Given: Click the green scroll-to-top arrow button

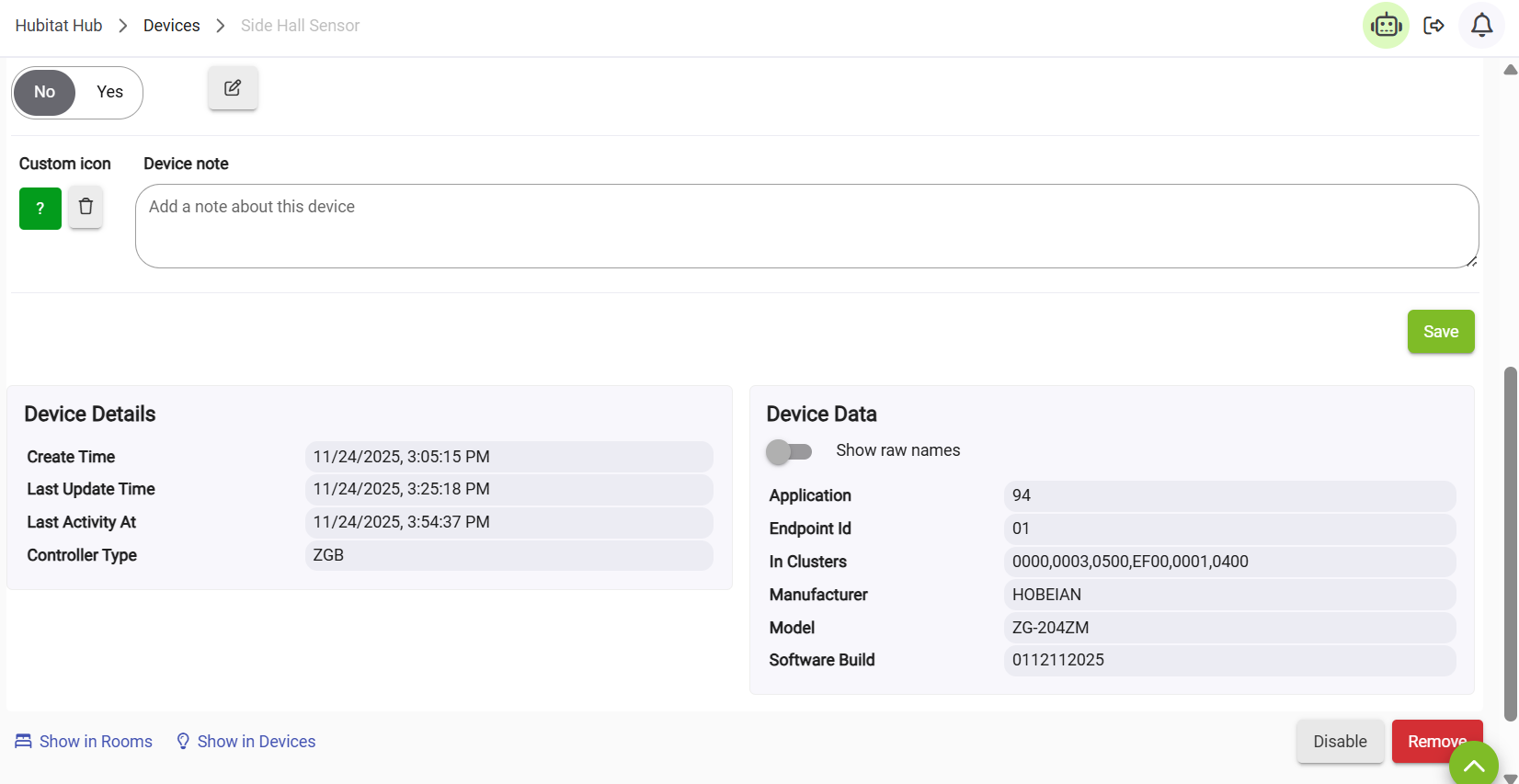Looking at the screenshot, I should 1473,766.
